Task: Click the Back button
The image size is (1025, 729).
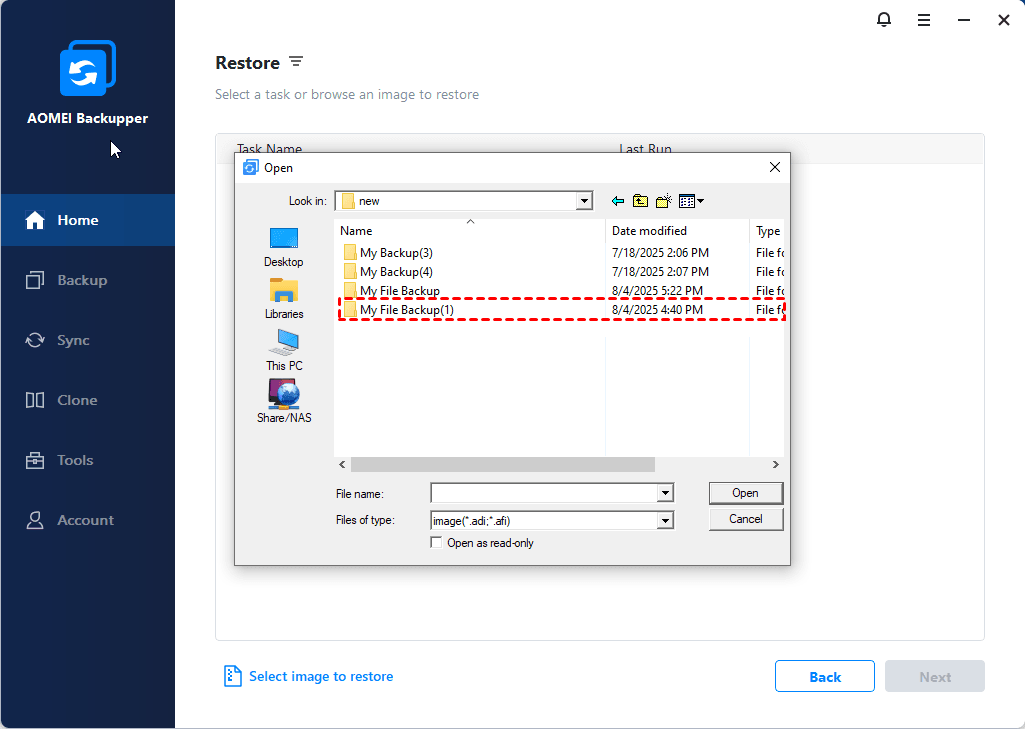Action: 825,677
